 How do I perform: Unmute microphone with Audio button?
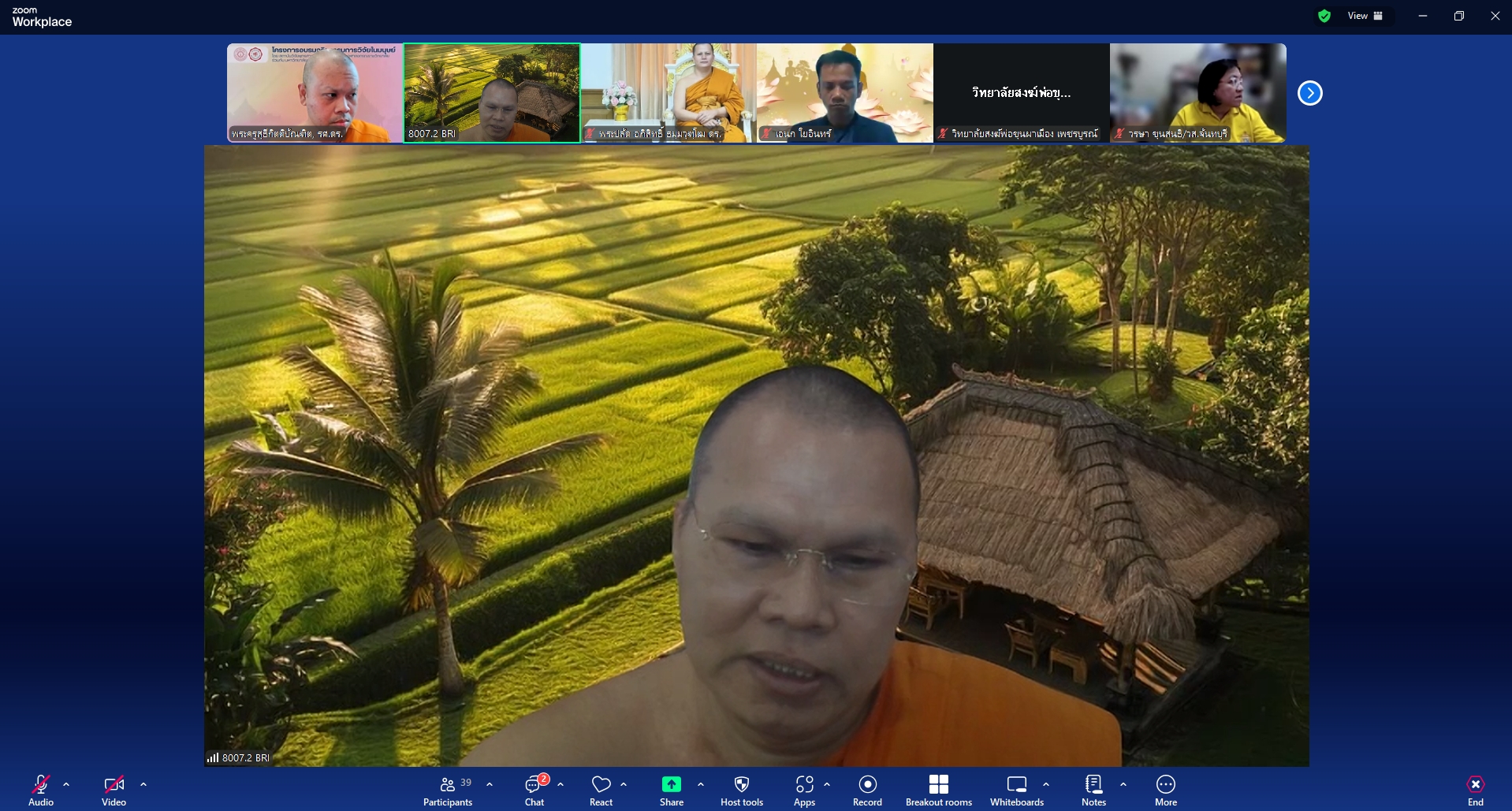tap(41, 791)
